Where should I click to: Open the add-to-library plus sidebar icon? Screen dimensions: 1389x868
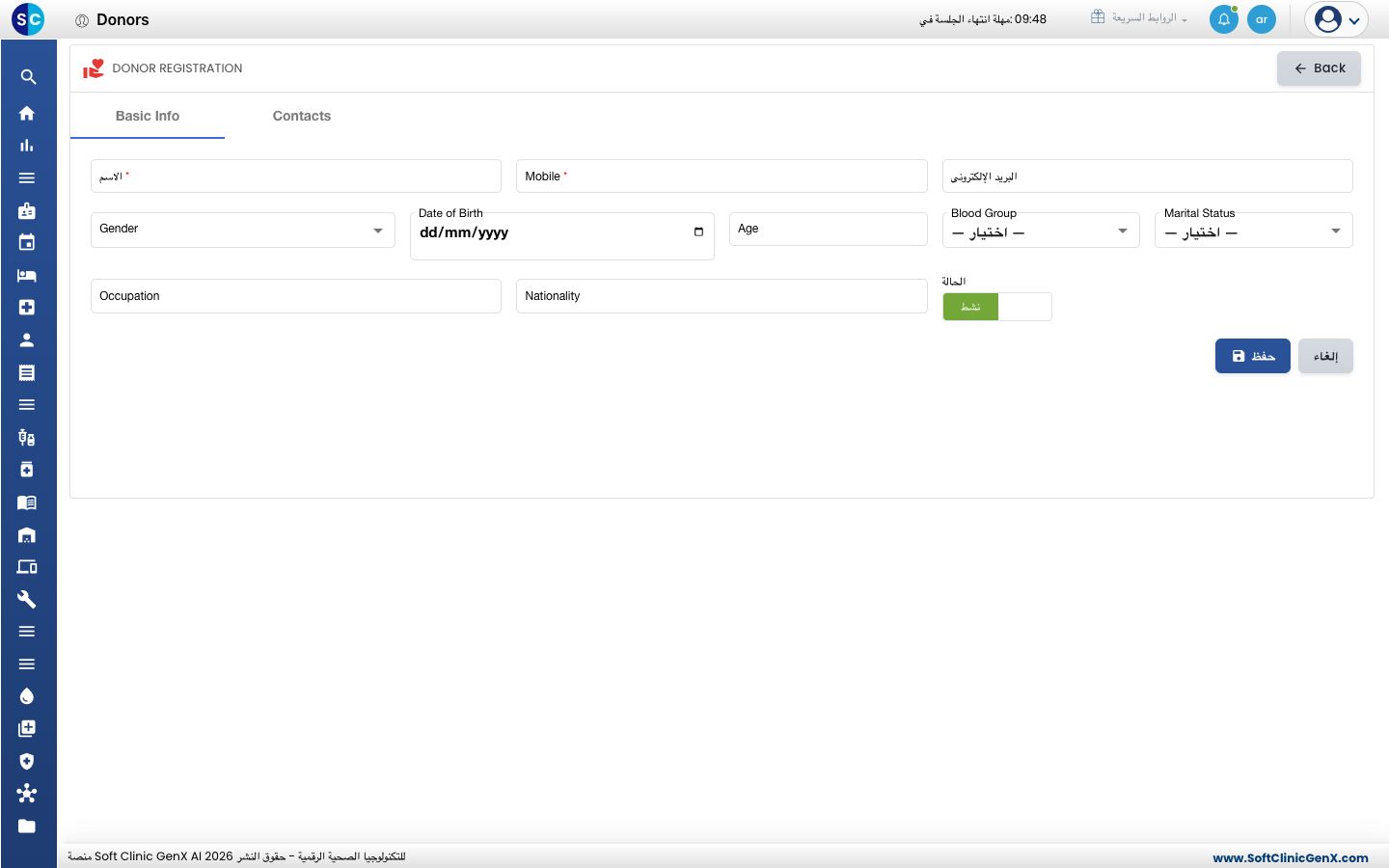pos(27,729)
